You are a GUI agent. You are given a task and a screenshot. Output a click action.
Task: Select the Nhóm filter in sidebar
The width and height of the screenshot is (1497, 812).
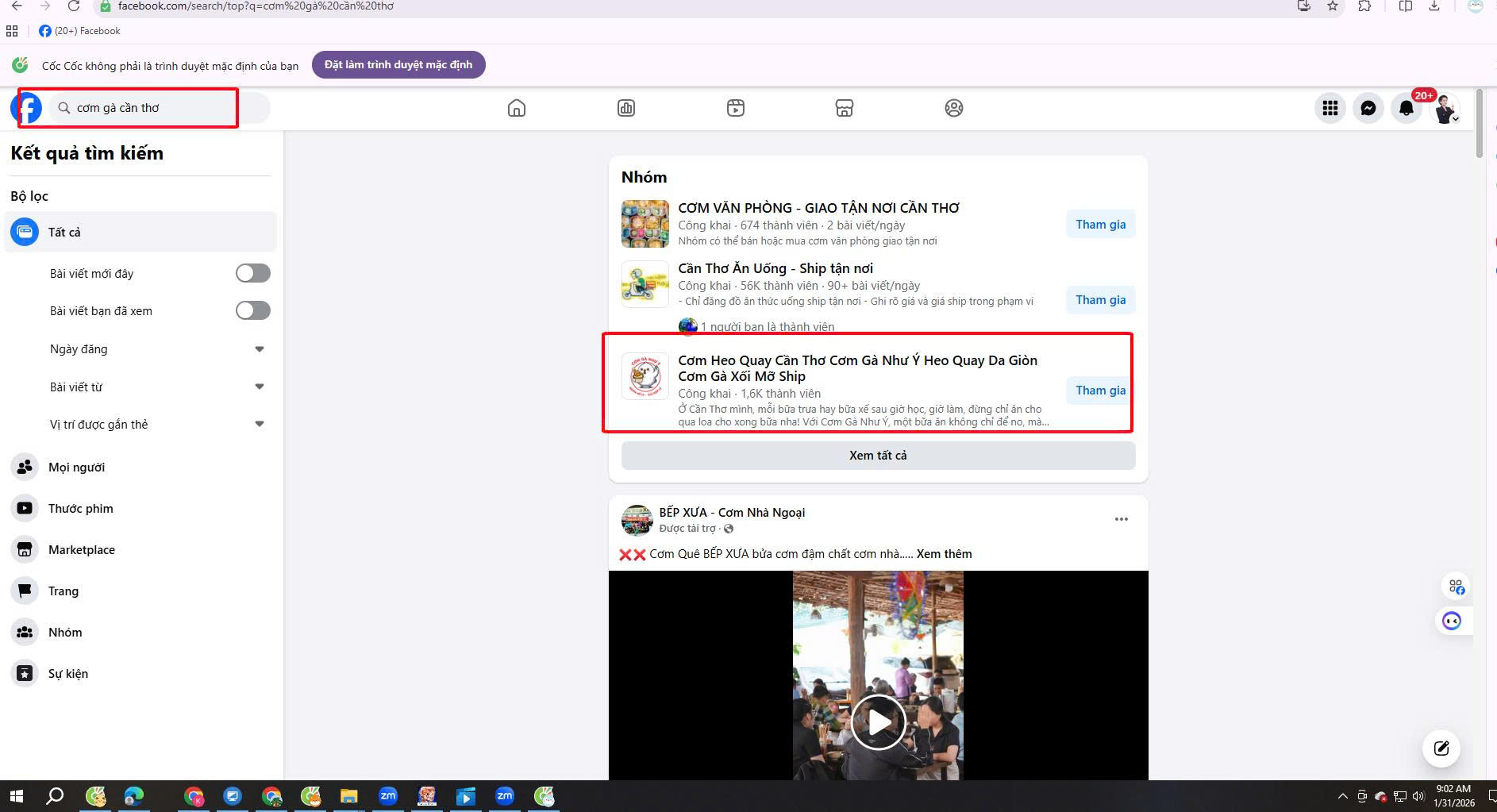click(140, 632)
